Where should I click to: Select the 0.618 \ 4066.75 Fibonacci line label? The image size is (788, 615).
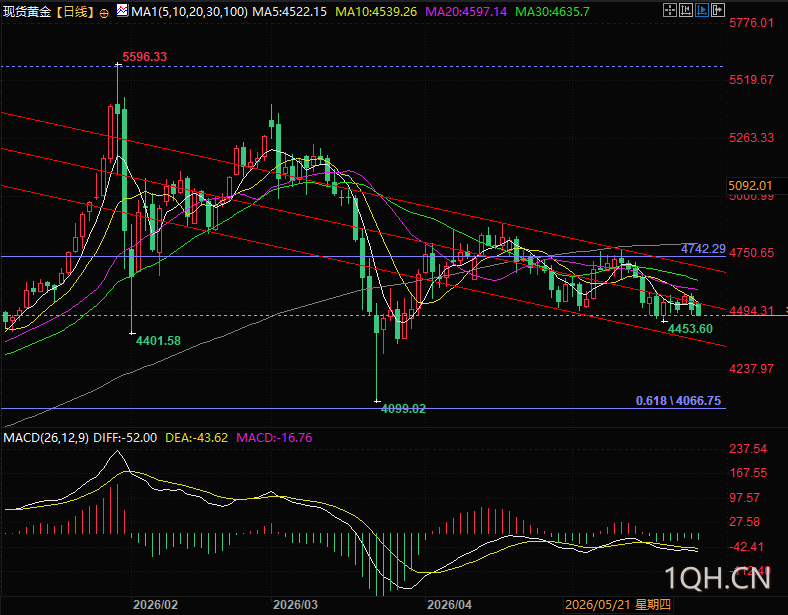678,400
